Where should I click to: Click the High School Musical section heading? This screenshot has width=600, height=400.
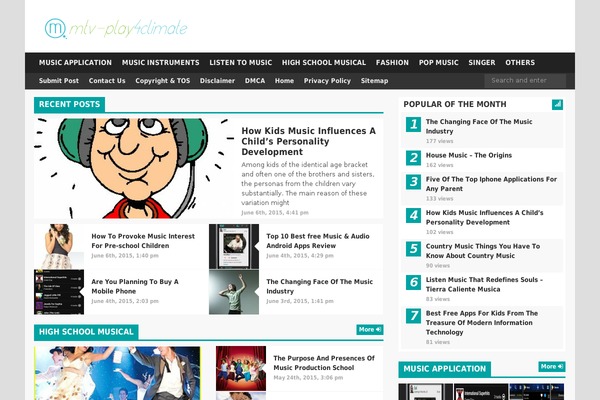[x=86, y=332]
